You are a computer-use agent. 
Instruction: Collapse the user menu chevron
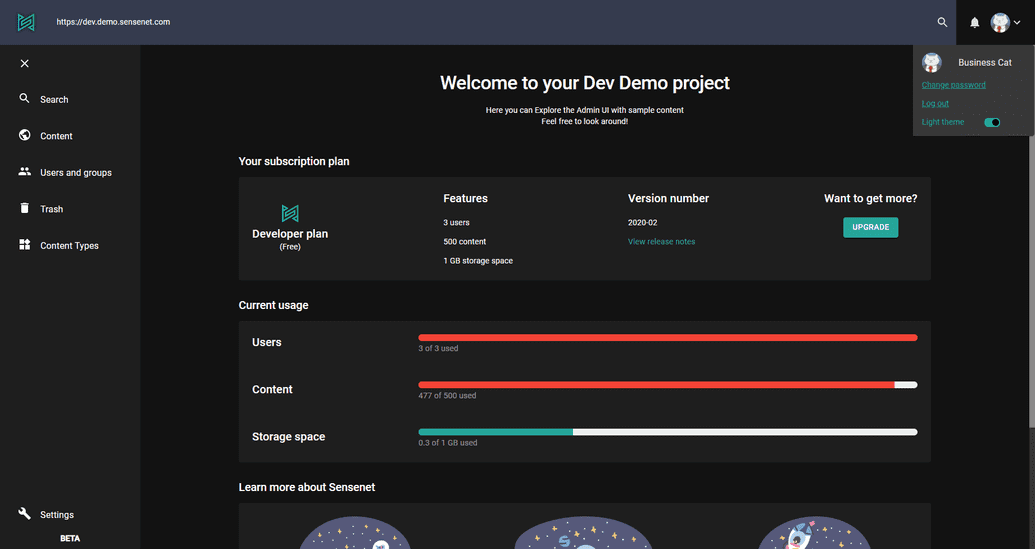[x=1017, y=22]
